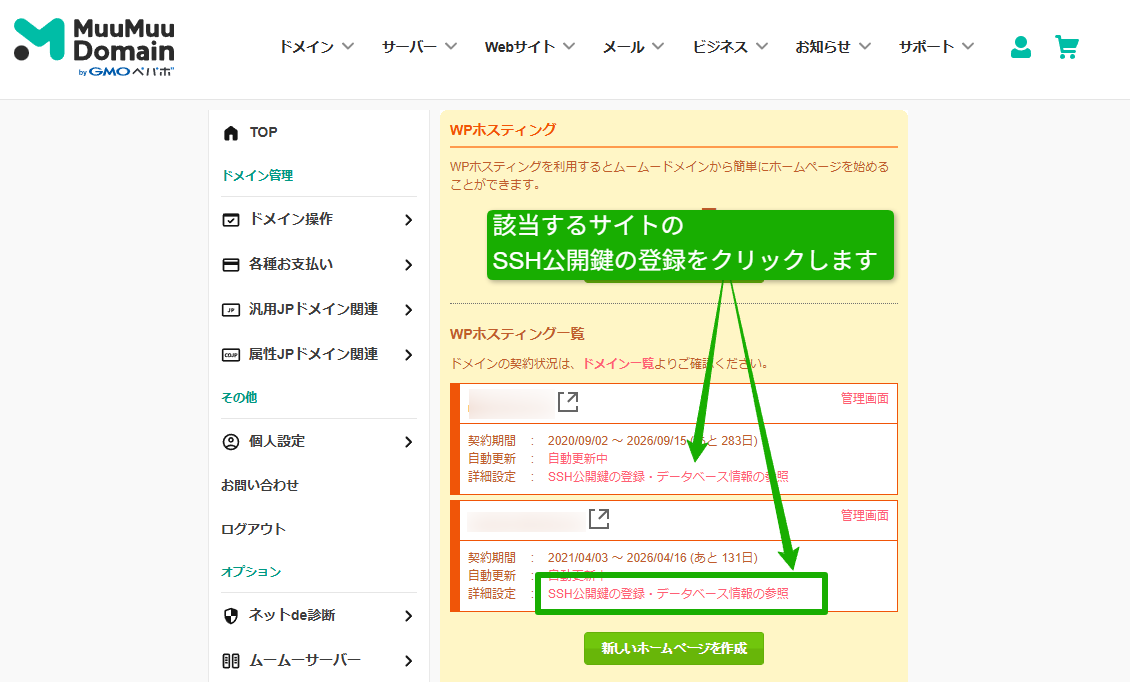Viewport: 1130px width, 682px height.
Task: Open 管理画面 link for first hosting
Action: click(x=864, y=399)
